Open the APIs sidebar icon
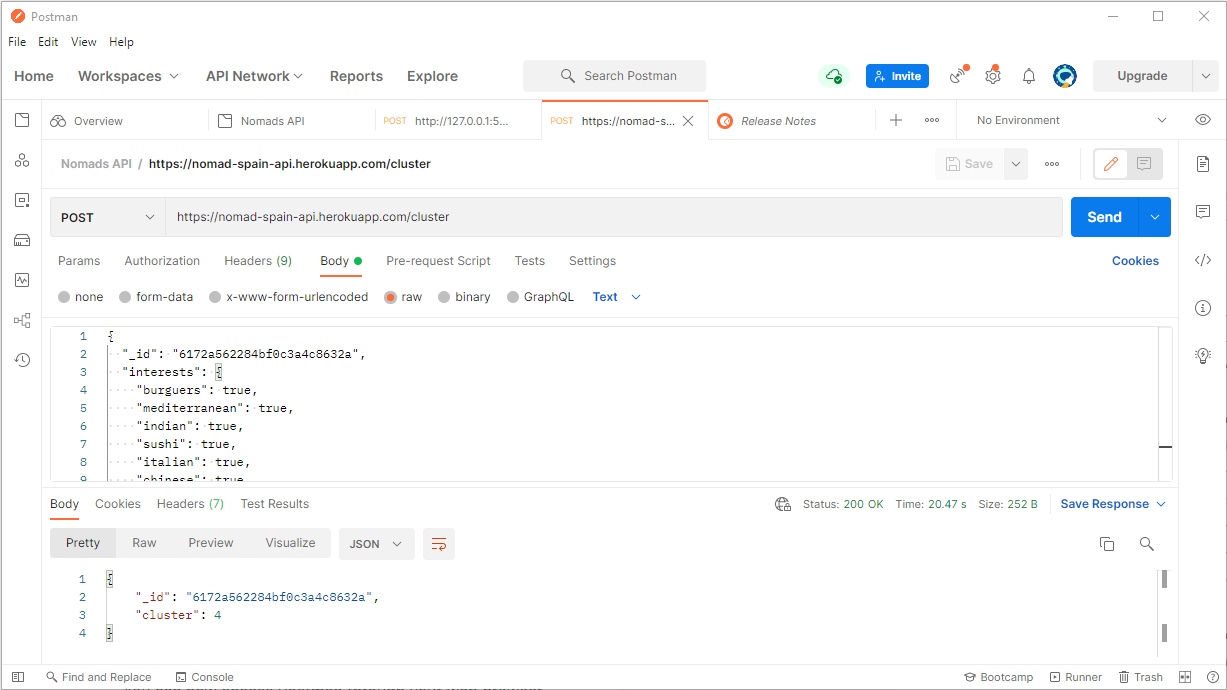 pyautogui.click(x=22, y=160)
